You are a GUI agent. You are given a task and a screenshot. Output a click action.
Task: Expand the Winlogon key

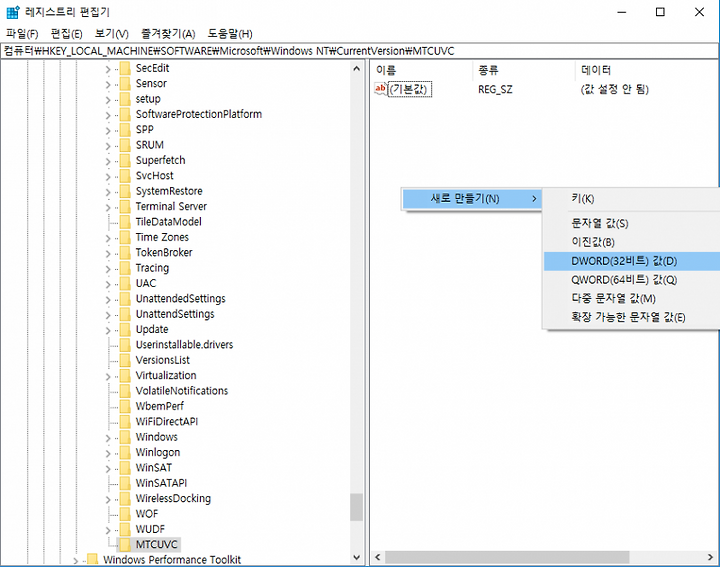click(108, 453)
